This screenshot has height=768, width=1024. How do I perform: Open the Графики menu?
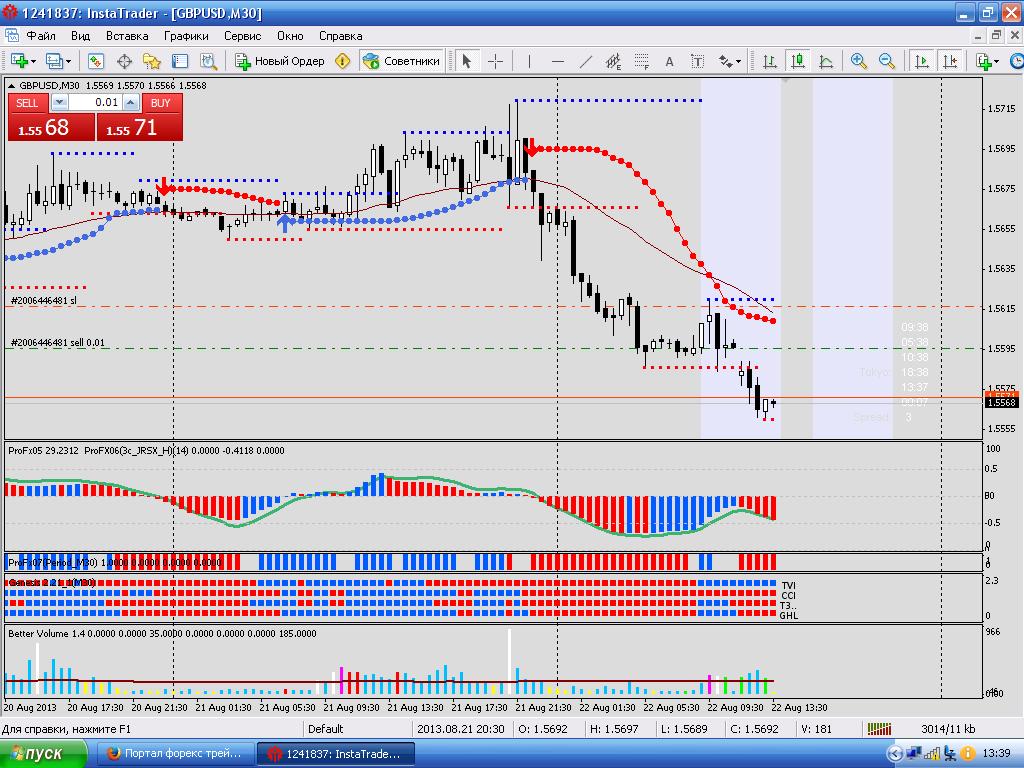tap(186, 36)
